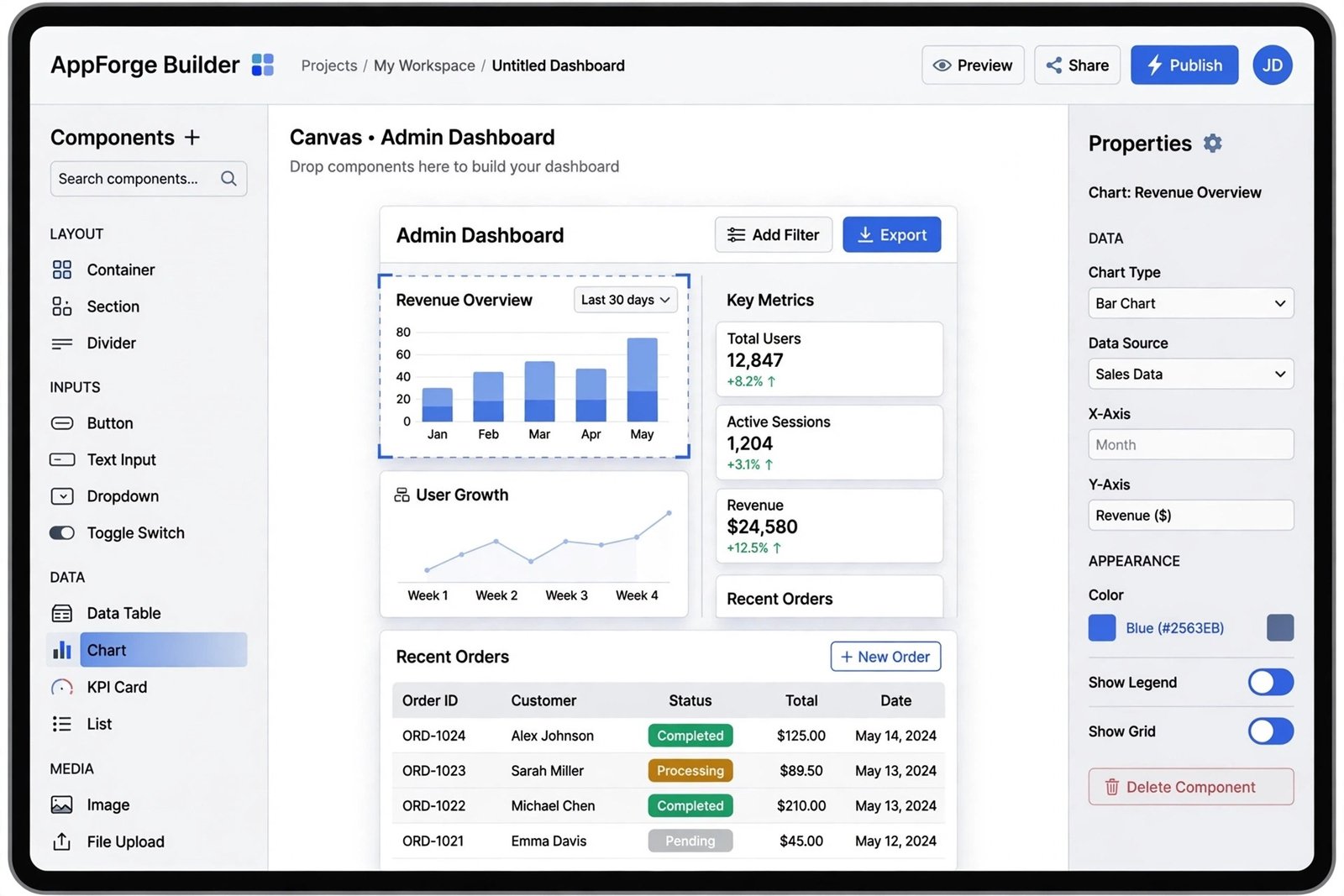Click the $45.00 total cell
The image size is (1344, 896).
coord(801,841)
